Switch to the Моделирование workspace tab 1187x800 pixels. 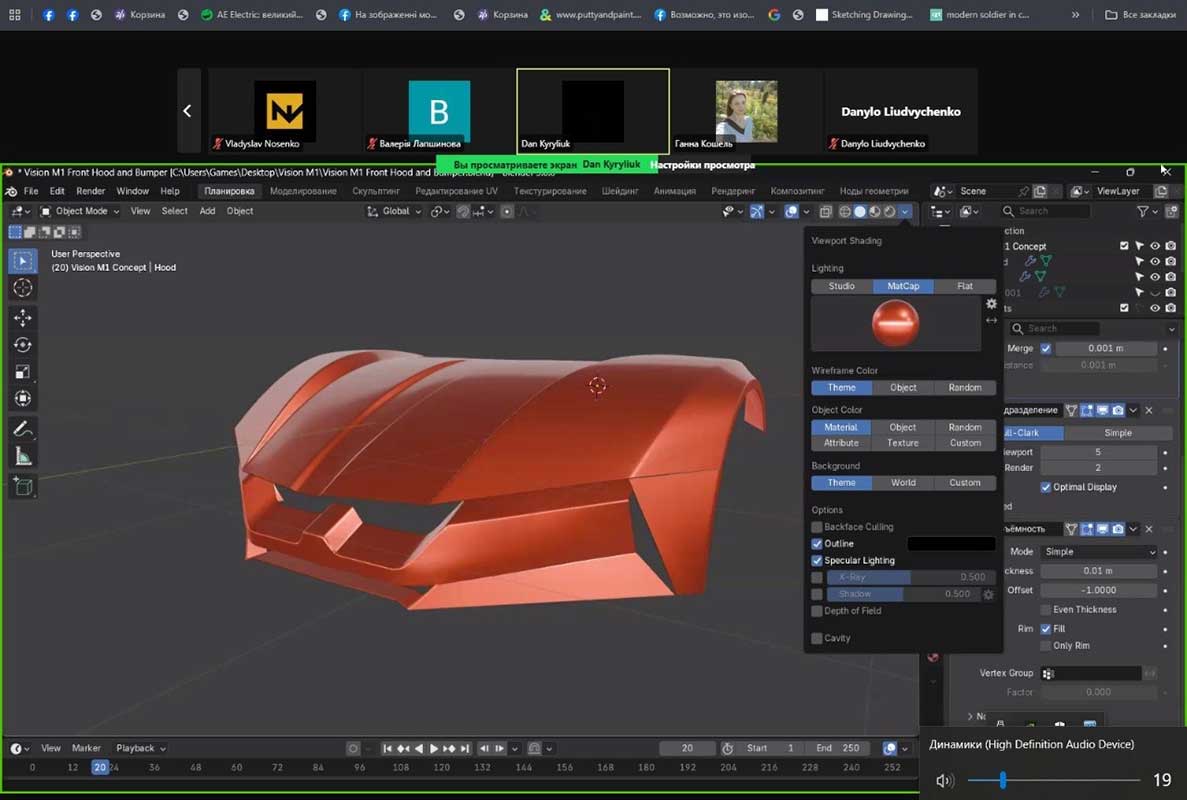[303, 191]
